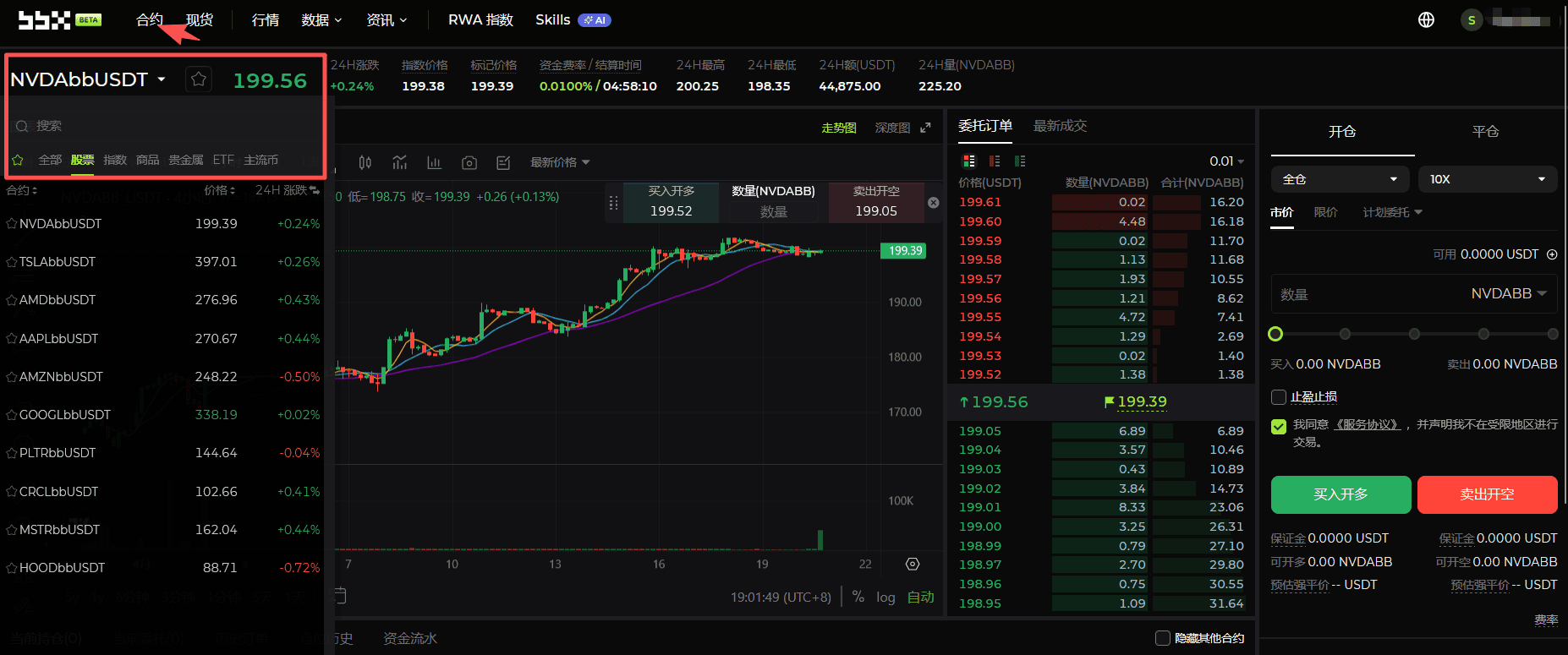Close the floating quick-order panel

(x=934, y=203)
